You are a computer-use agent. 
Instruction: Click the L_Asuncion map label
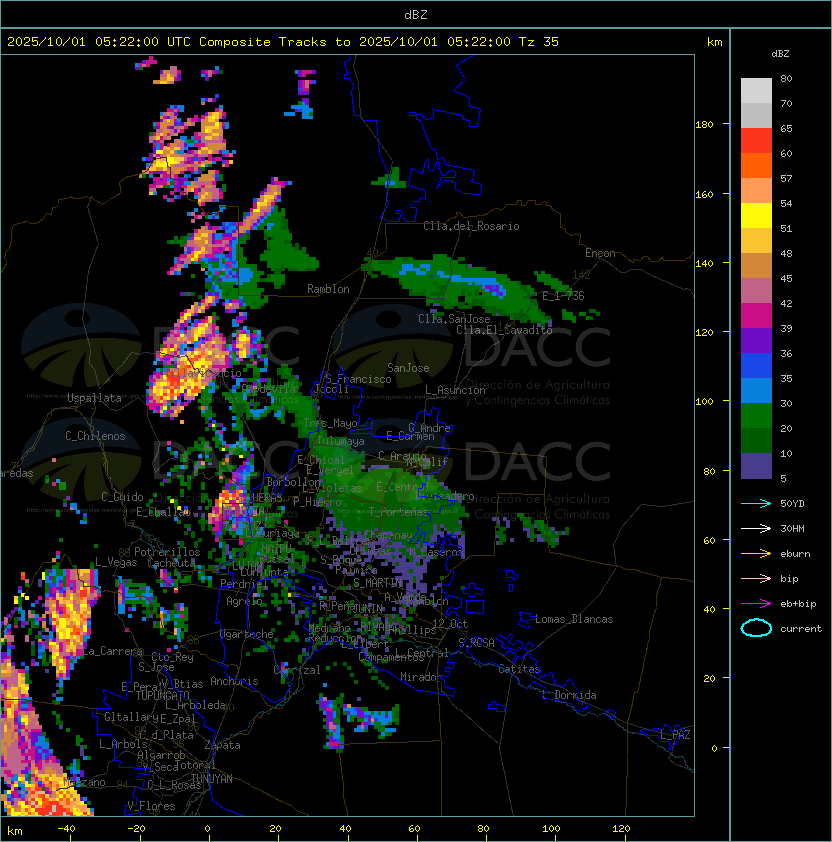[455, 390]
